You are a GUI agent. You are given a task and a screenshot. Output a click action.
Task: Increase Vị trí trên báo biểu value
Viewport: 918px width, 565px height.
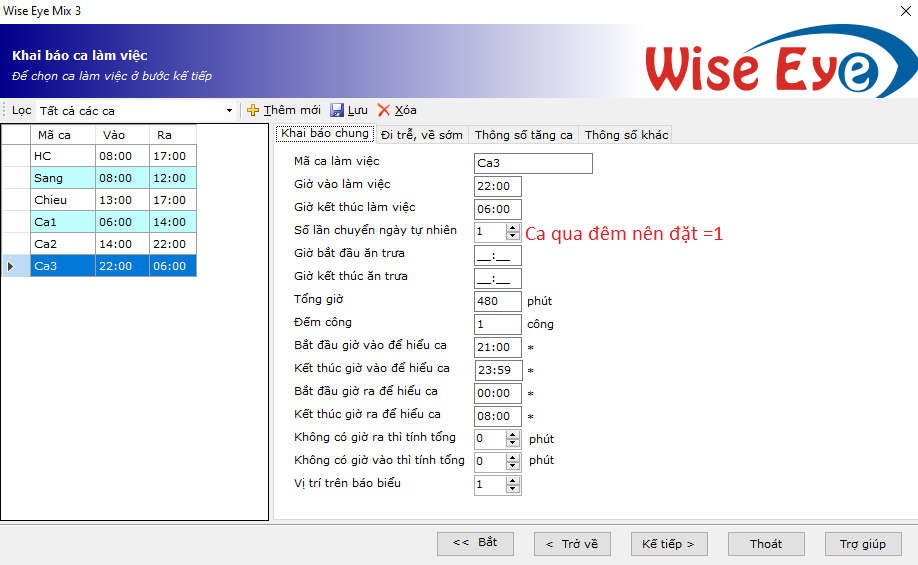click(x=513, y=481)
